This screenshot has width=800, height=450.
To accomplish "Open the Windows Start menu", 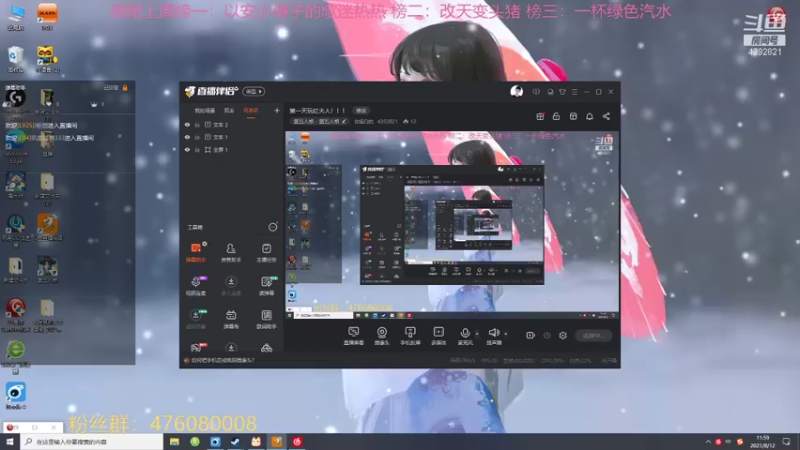I will pyautogui.click(x=9, y=441).
